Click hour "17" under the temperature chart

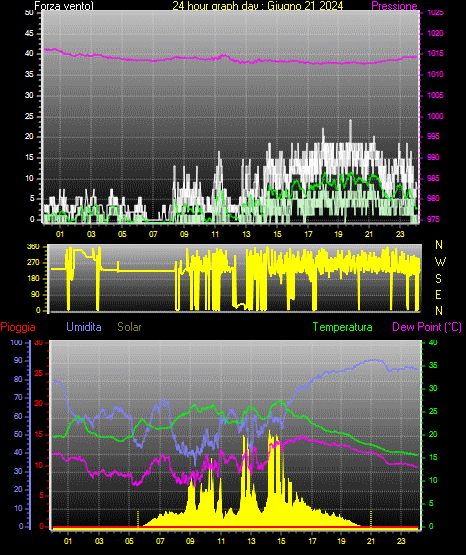pos(312,541)
